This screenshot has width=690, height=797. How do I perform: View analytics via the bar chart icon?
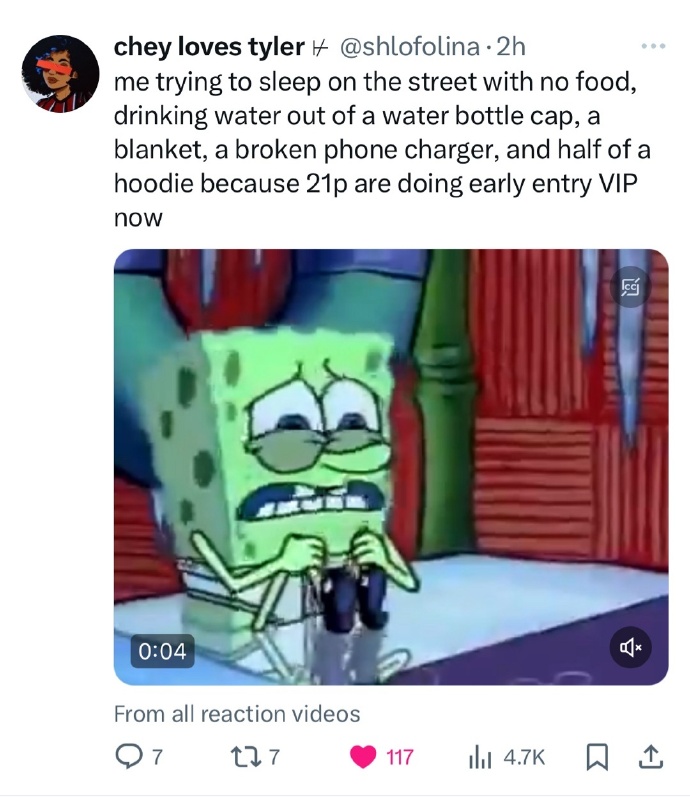[479, 757]
